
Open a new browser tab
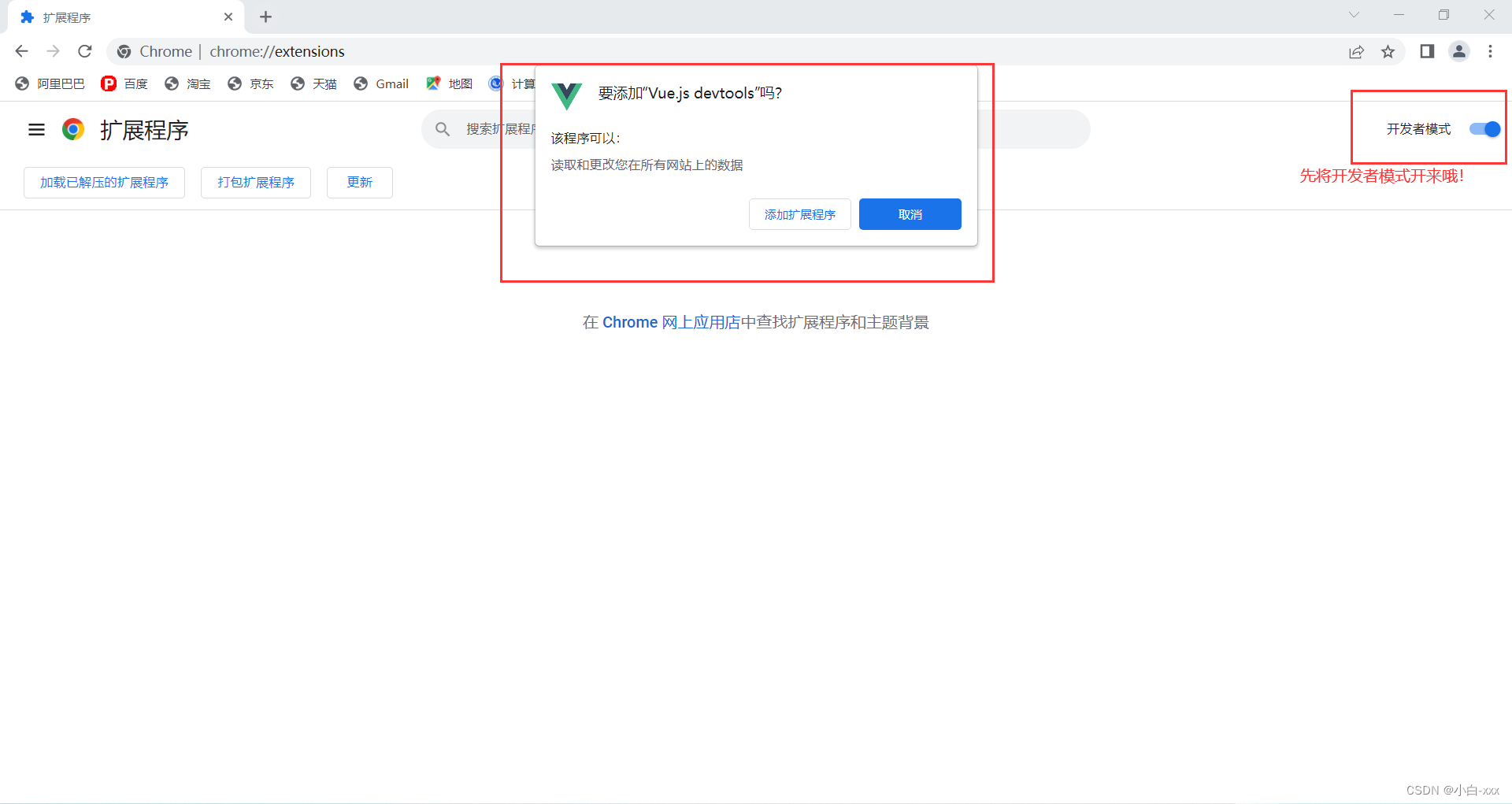[265, 17]
